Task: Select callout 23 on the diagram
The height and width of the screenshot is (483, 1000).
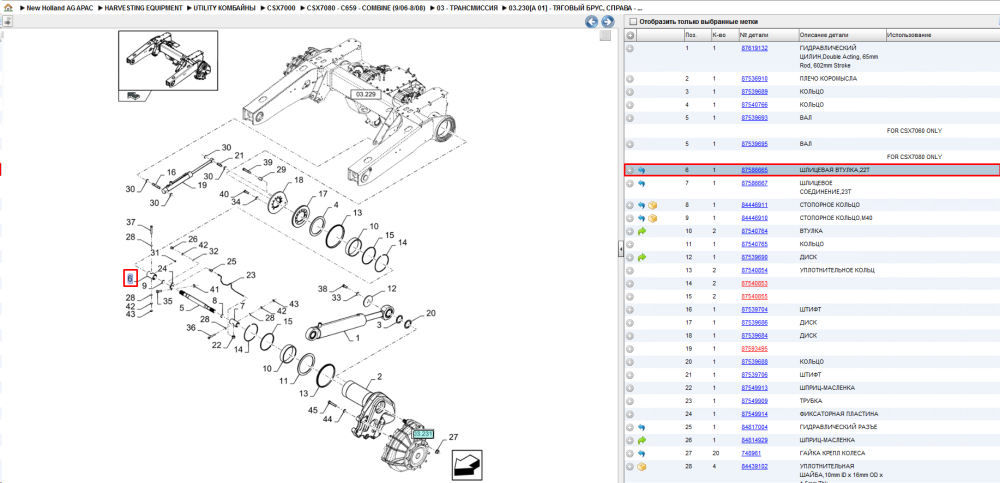Action: [x=251, y=275]
